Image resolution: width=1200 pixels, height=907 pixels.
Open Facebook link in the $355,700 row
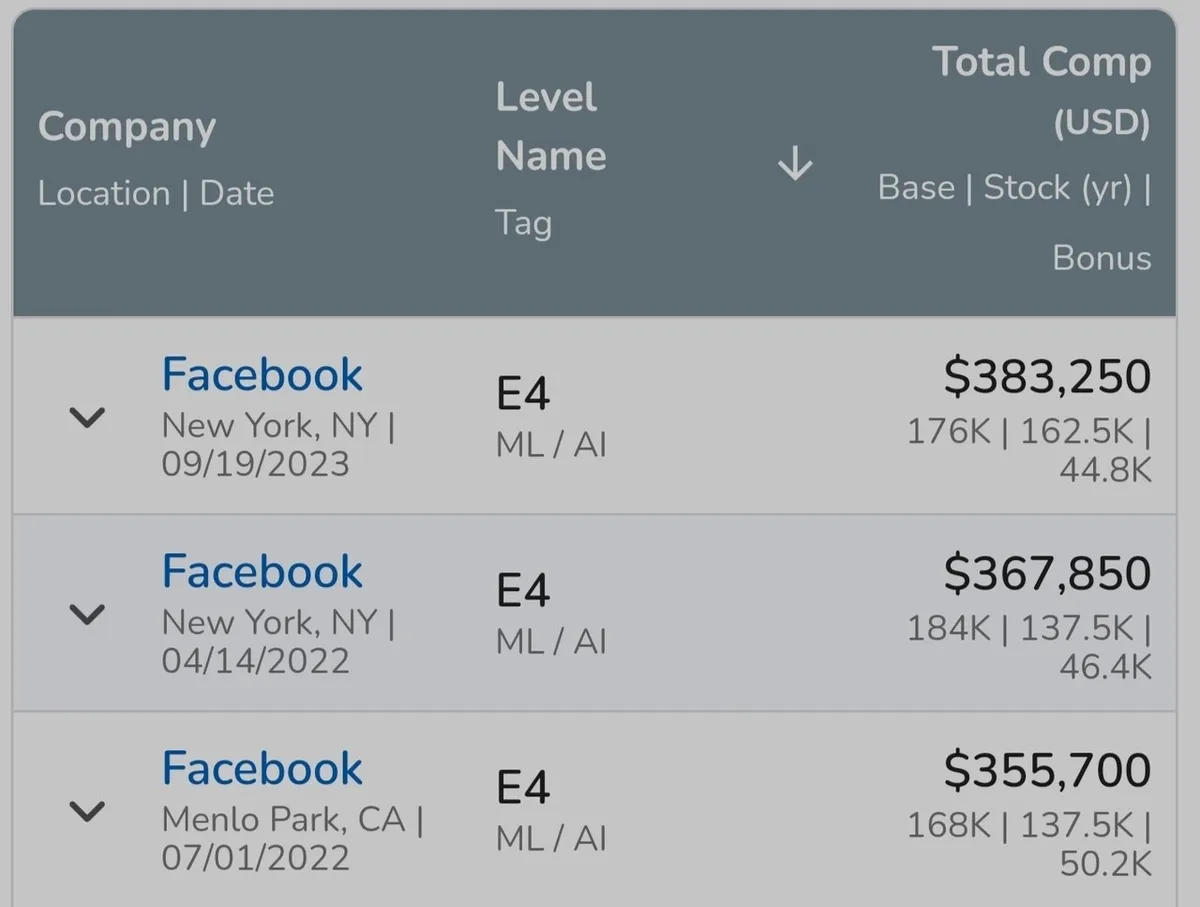[x=262, y=769]
